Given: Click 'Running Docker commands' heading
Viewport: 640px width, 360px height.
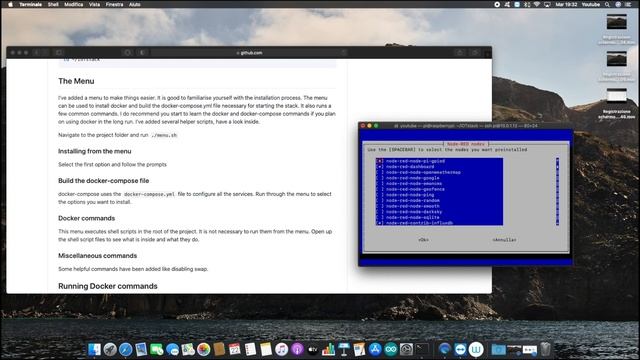Looking at the screenshot, I should click(108, 286).
